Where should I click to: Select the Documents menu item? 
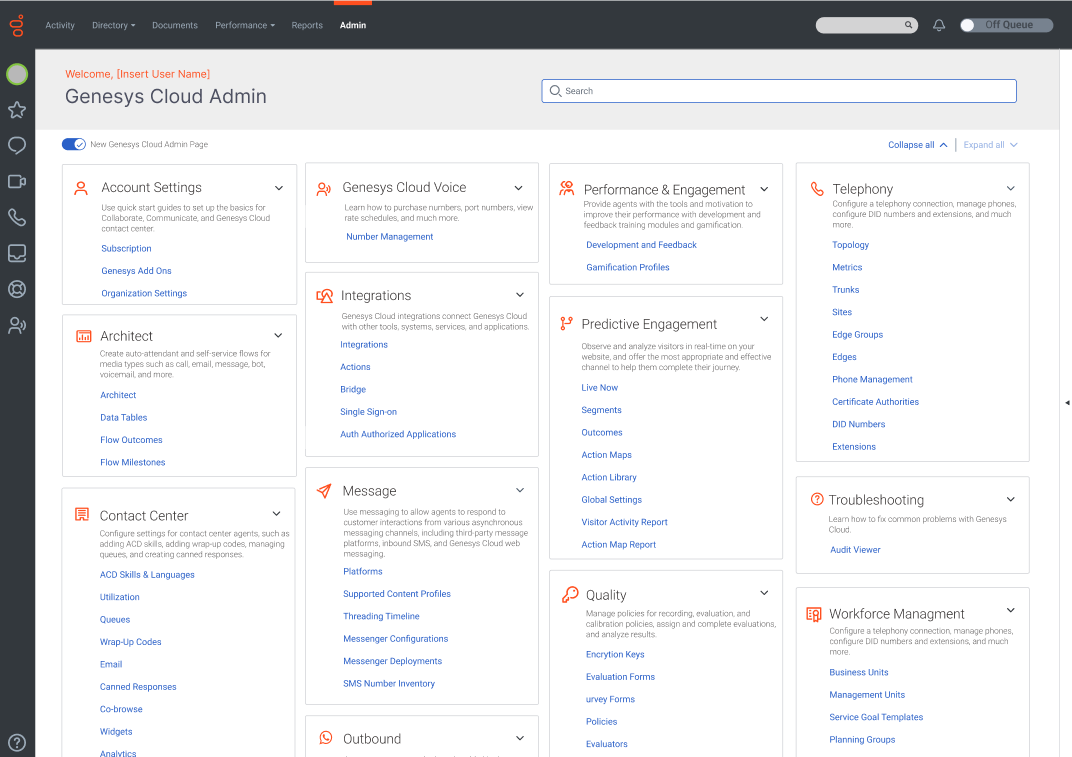[175, 25]
